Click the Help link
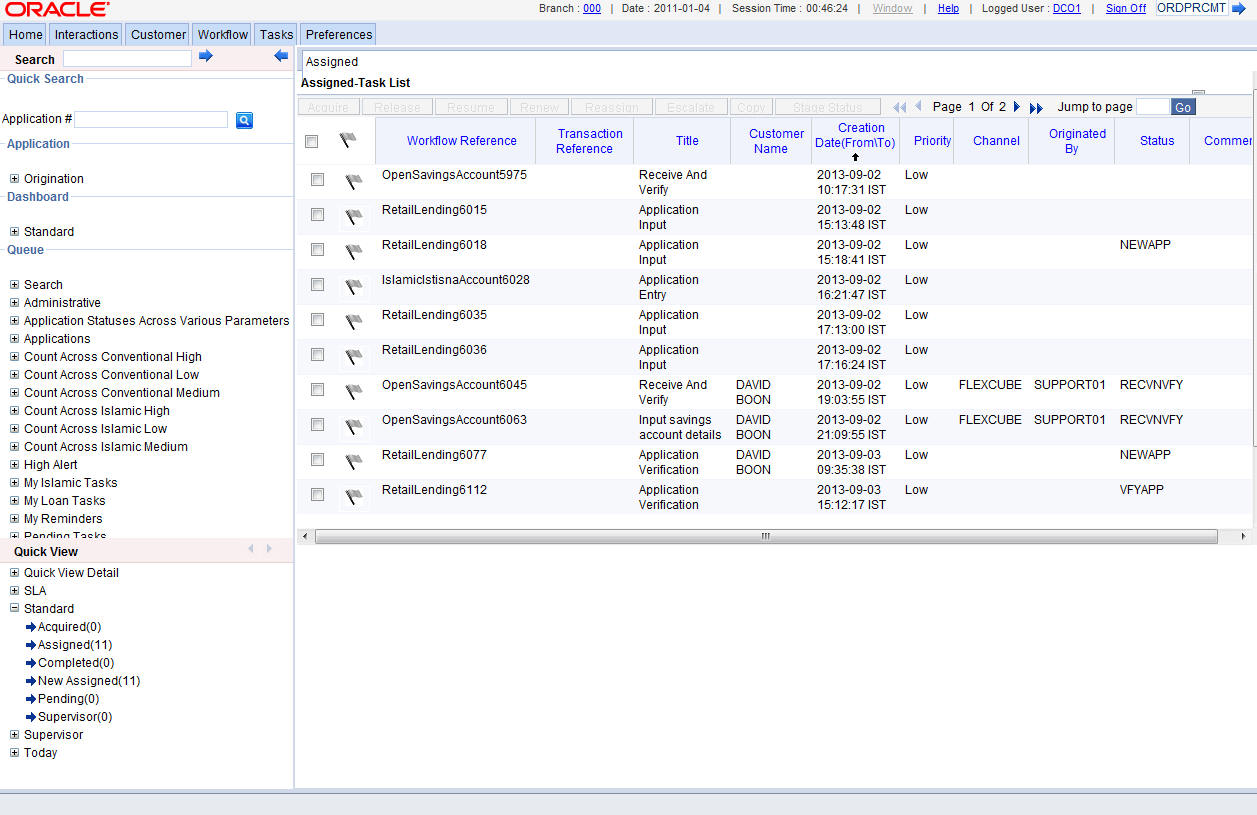 pyautogui.click(x=948, y=8)
